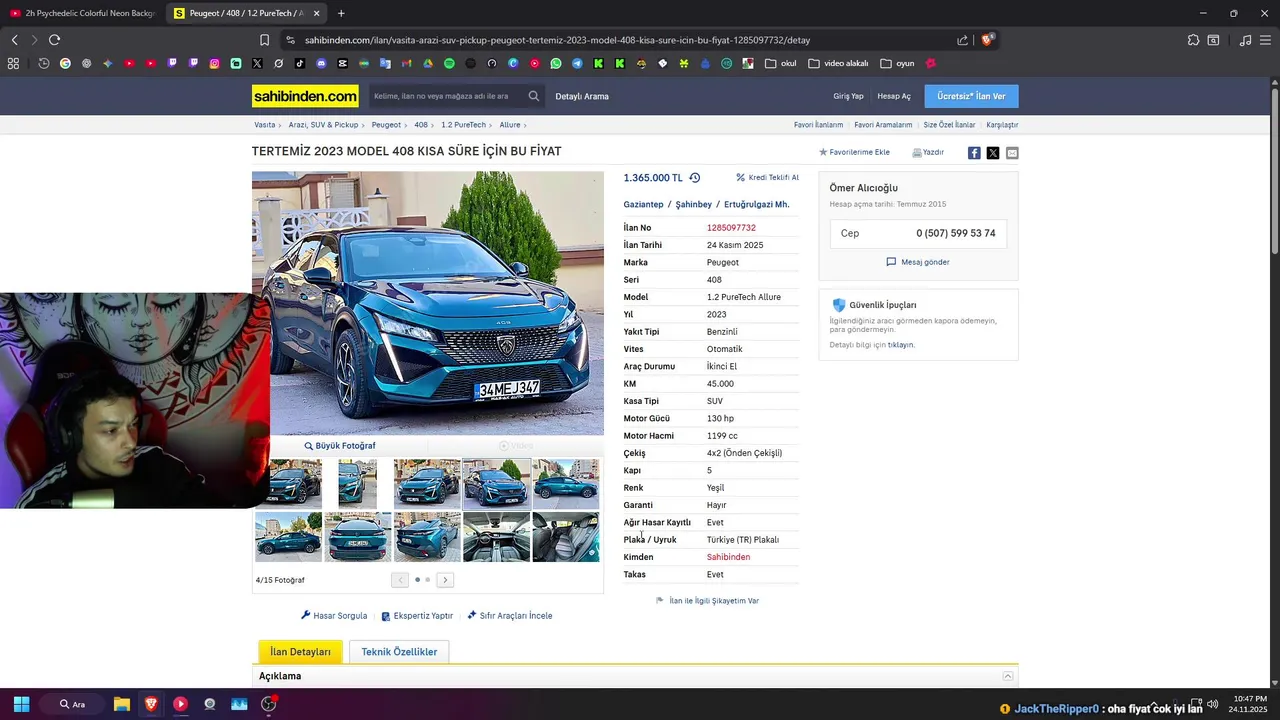Open Windows Start menu
The width and height of the screenshot is (1280, 720).
coord(21,704)
